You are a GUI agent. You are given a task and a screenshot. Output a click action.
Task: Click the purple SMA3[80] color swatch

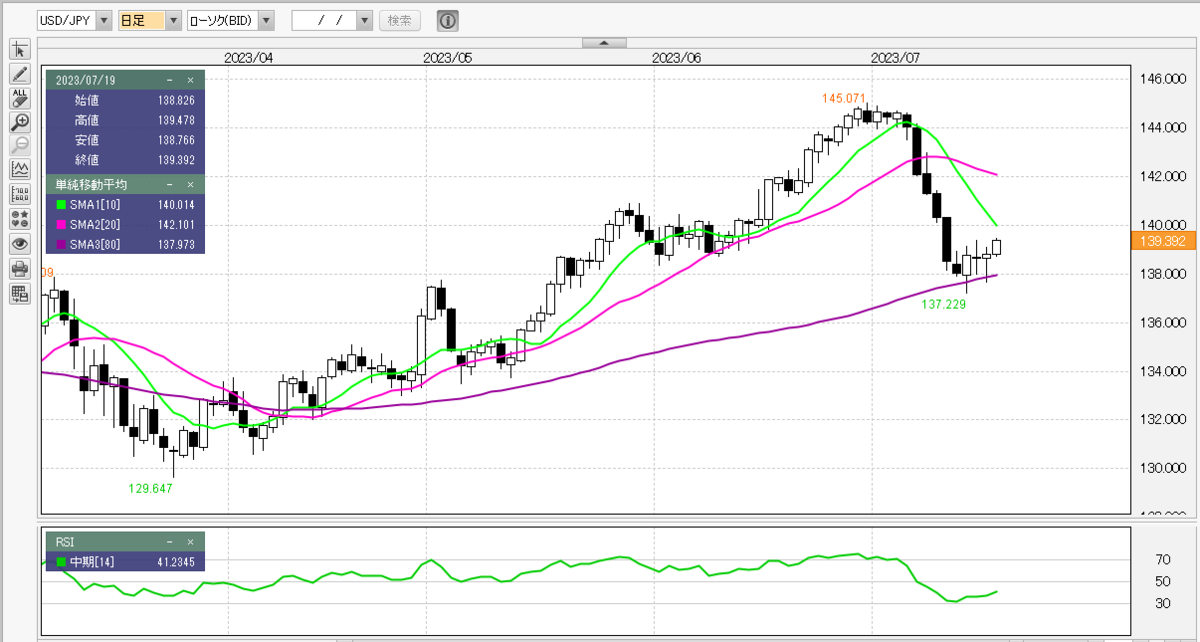point(60,245)
